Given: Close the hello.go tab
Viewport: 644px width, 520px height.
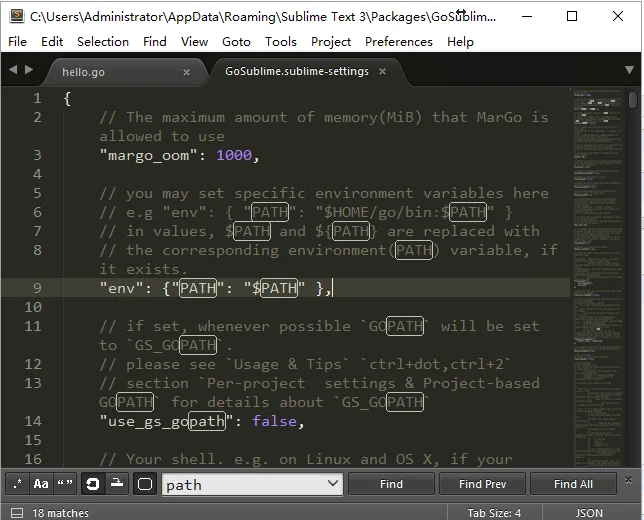Looking at the screenshot, I should pos(186,72).
